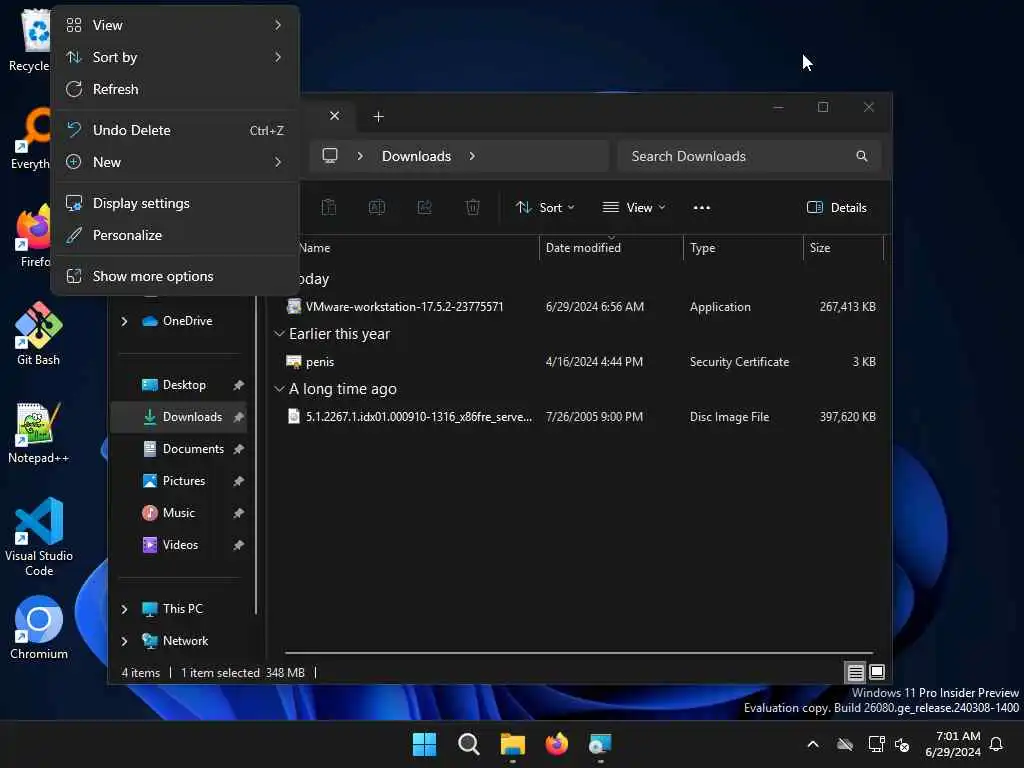The image size is (1024, 768).
Task: Click the Share toolbar icon
Action: (x=424, y=208)
